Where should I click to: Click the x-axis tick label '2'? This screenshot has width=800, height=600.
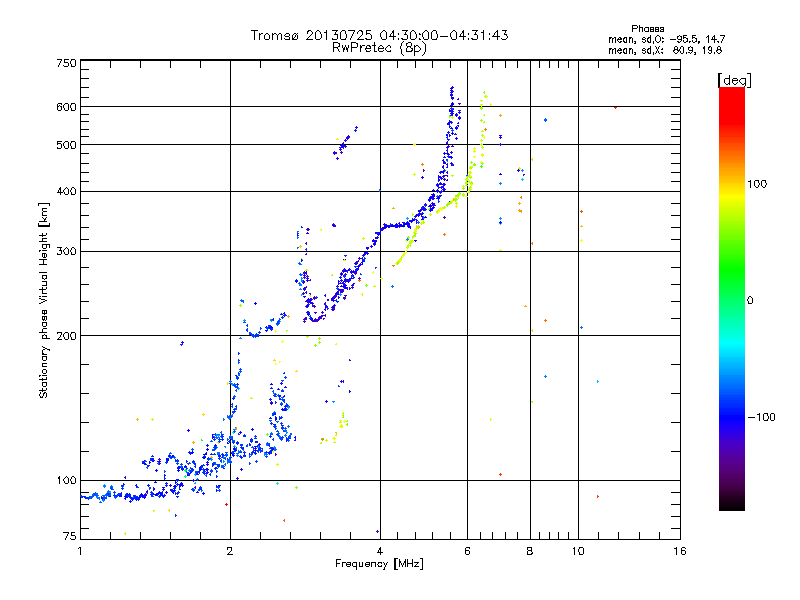230,551
